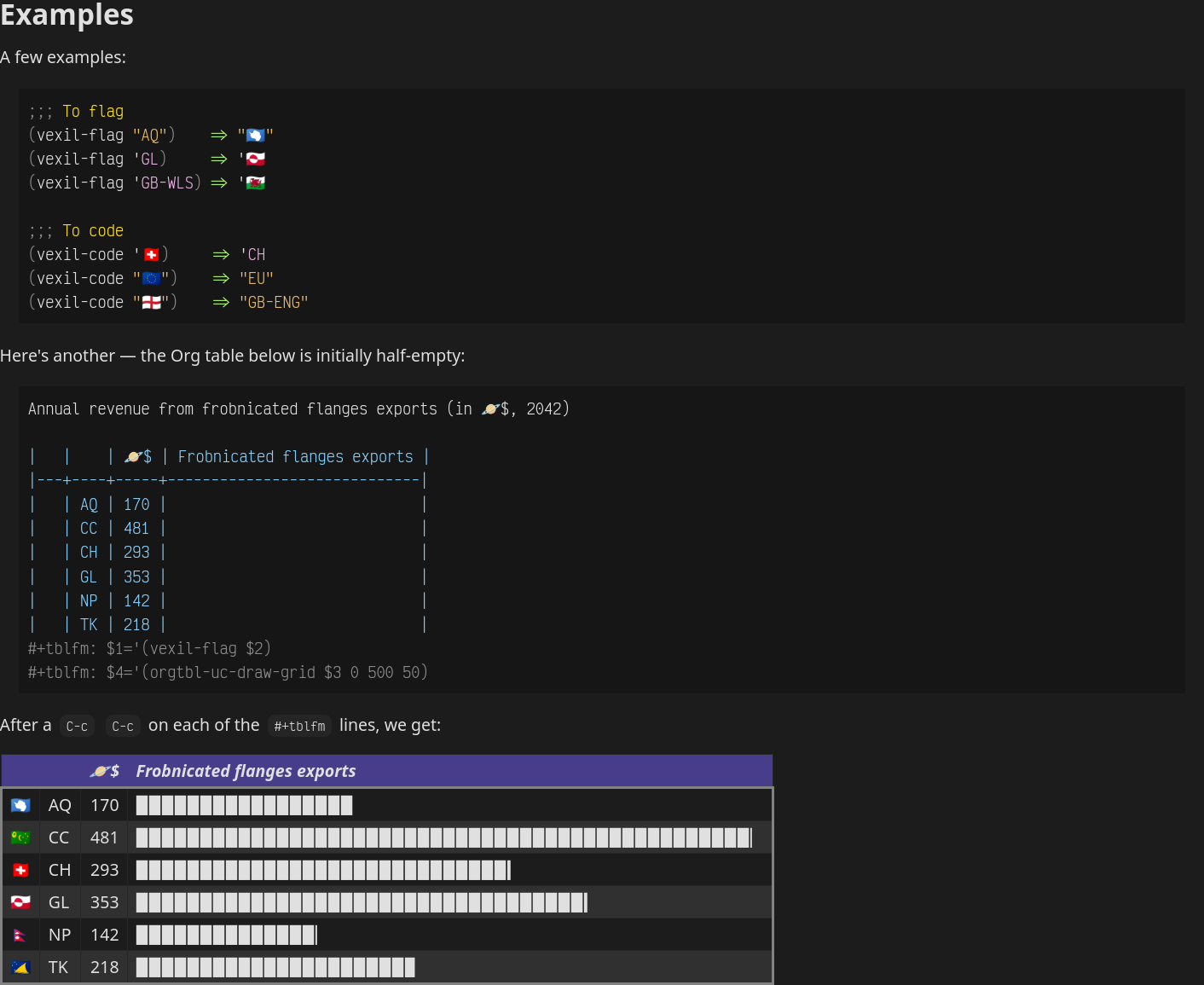Click the Antarctica flag in the AQ table row

point(20,805)
